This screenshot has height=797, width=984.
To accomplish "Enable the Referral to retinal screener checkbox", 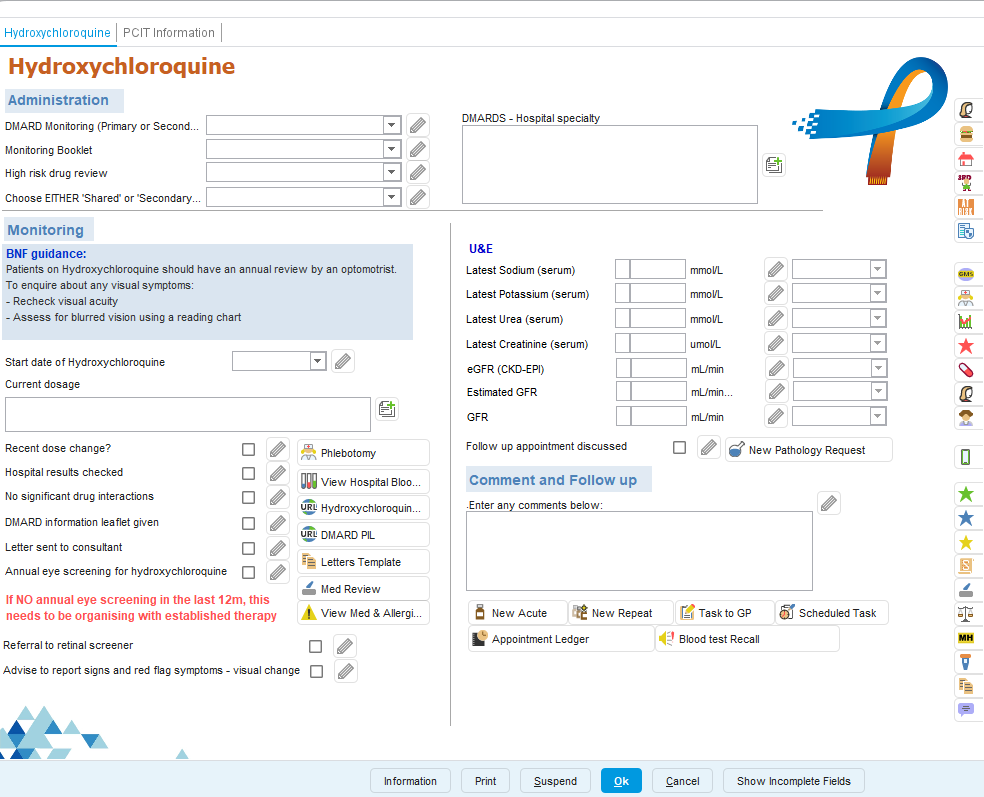I will pyautogui.click(x=316, y=646).
